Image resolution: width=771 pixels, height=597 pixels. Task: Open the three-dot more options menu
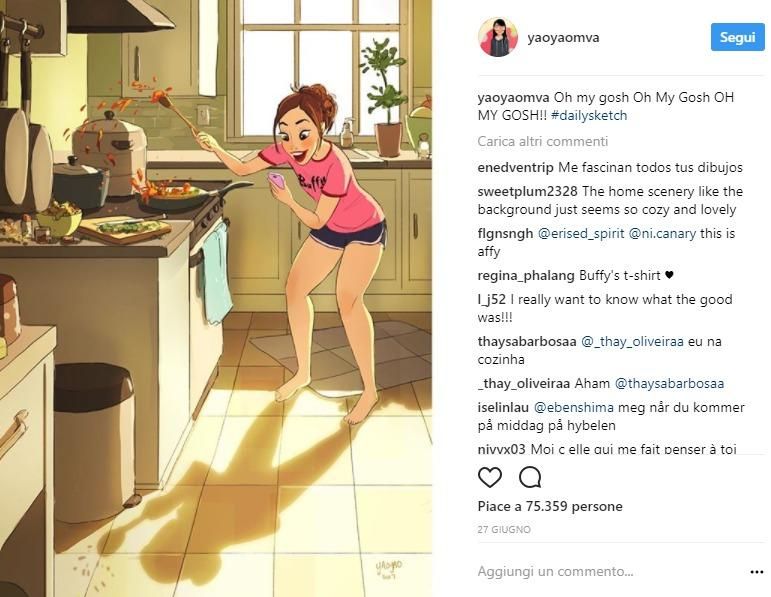coord(757,572)
